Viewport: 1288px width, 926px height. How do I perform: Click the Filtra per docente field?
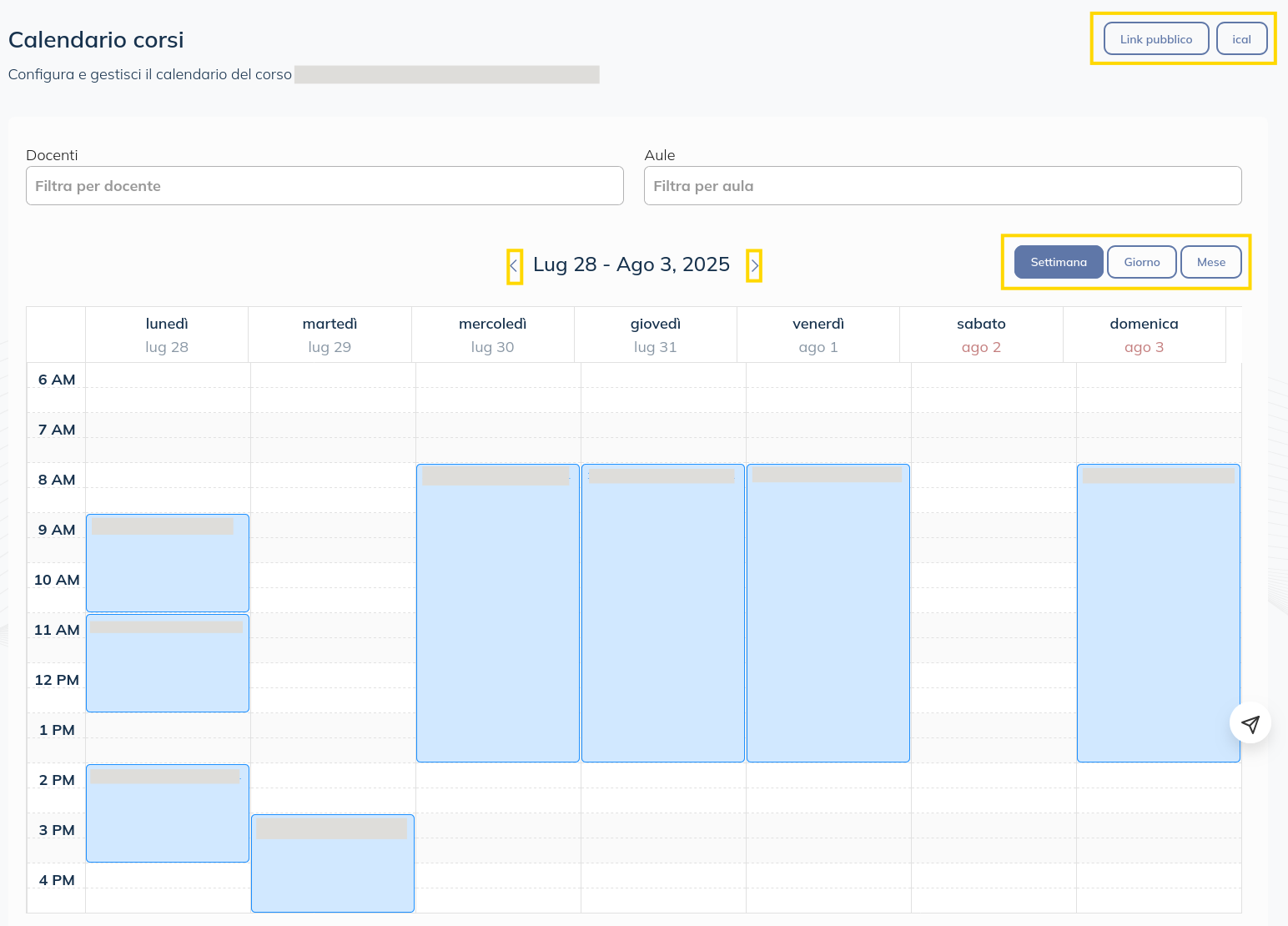[325, 185]
